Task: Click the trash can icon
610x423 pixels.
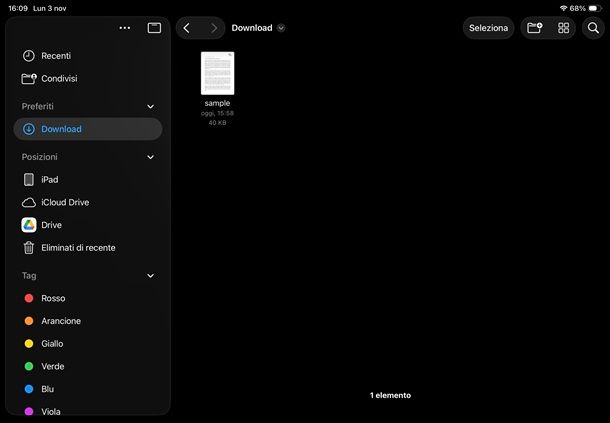Action: coord(29,248)
